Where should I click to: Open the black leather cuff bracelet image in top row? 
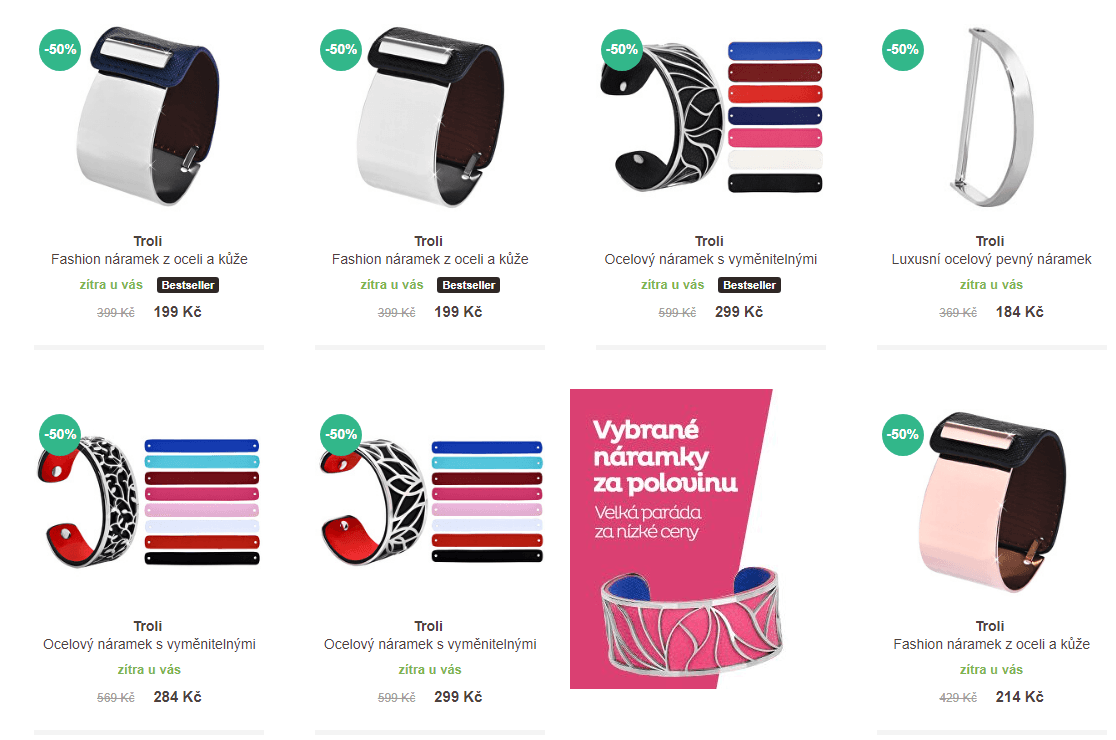pyautogui.click(x=430, y=117)
